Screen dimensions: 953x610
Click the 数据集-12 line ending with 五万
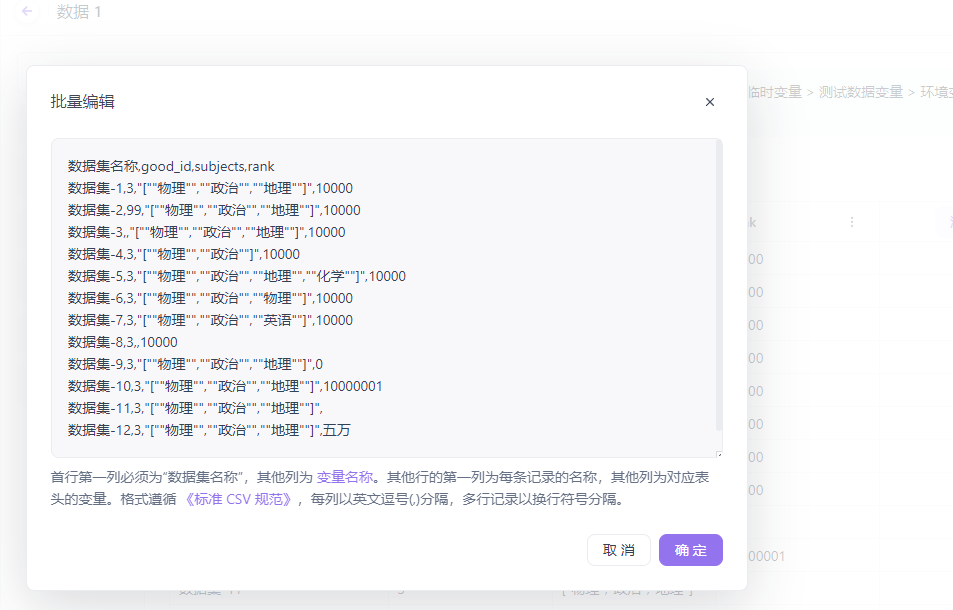point(209,430)
